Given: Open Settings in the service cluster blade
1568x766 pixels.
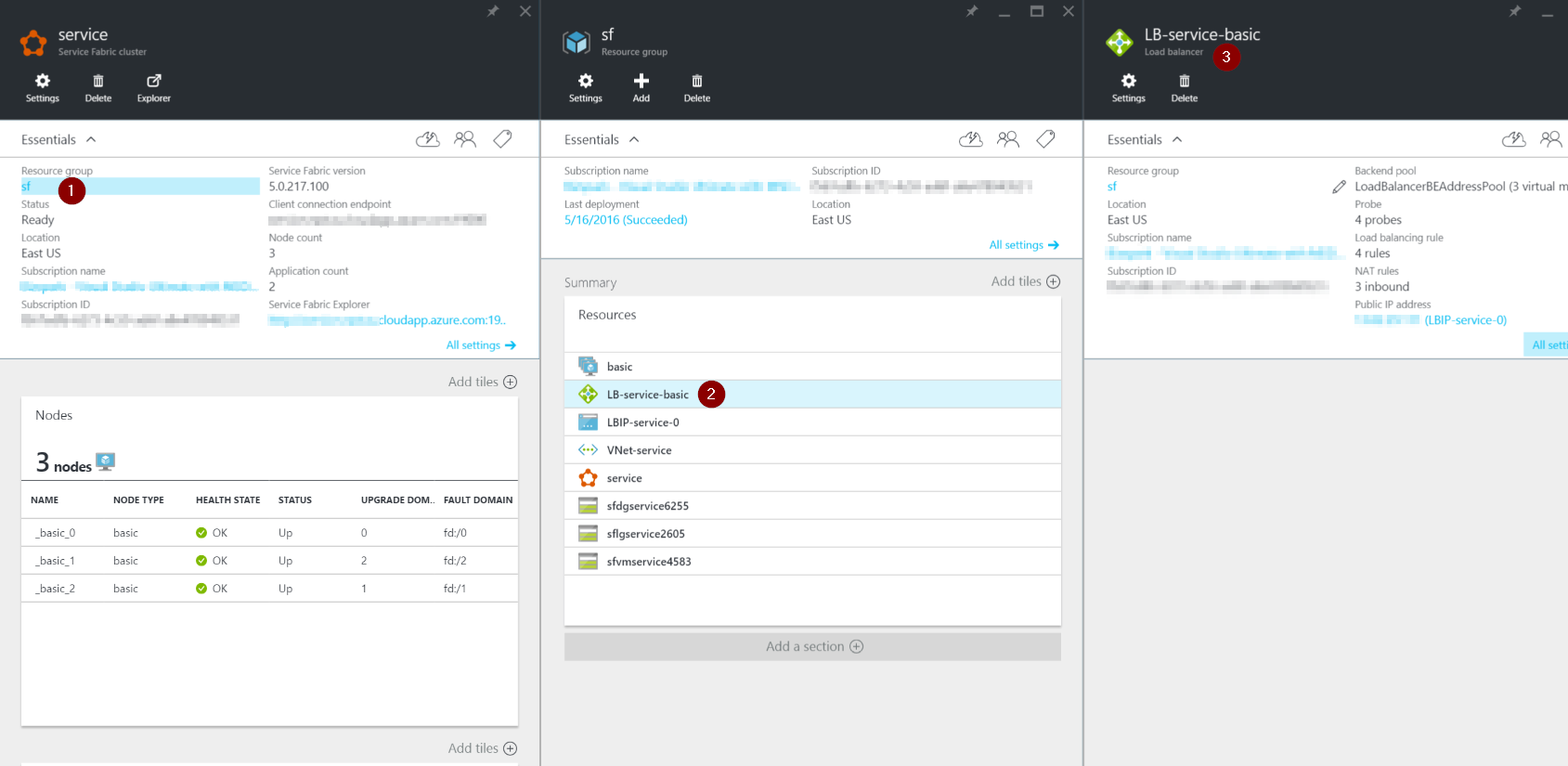Looking at the screenshot, I should click(x=43, y=87).
